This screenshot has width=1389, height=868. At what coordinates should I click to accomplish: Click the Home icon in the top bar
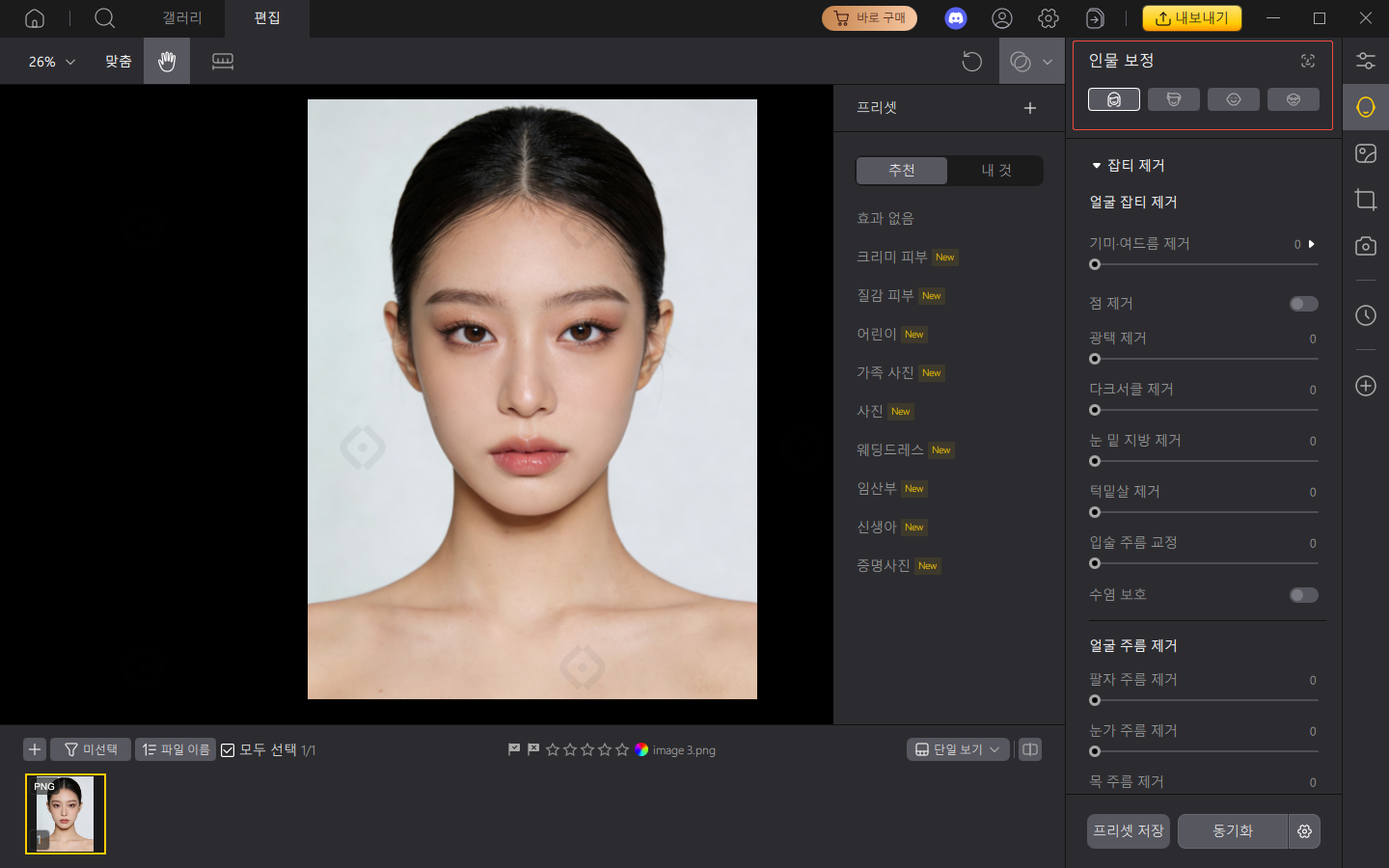[35, 17]
